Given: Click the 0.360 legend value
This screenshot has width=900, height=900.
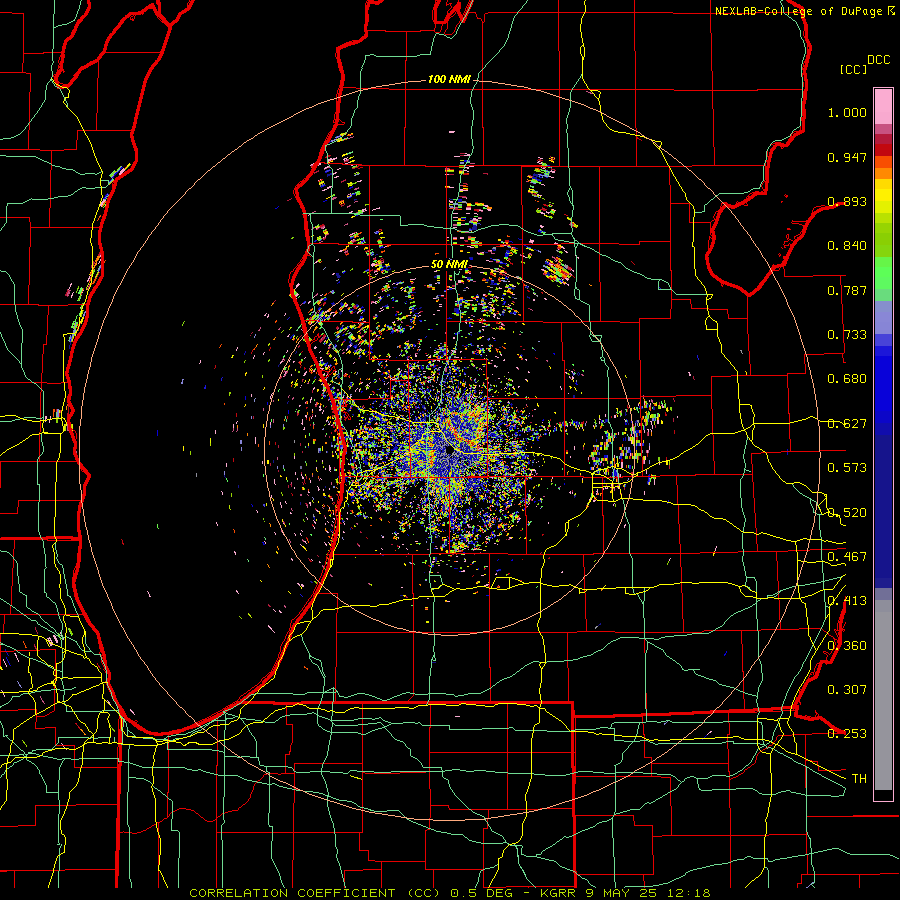Looking at the screenshot, I should (847, 646).
